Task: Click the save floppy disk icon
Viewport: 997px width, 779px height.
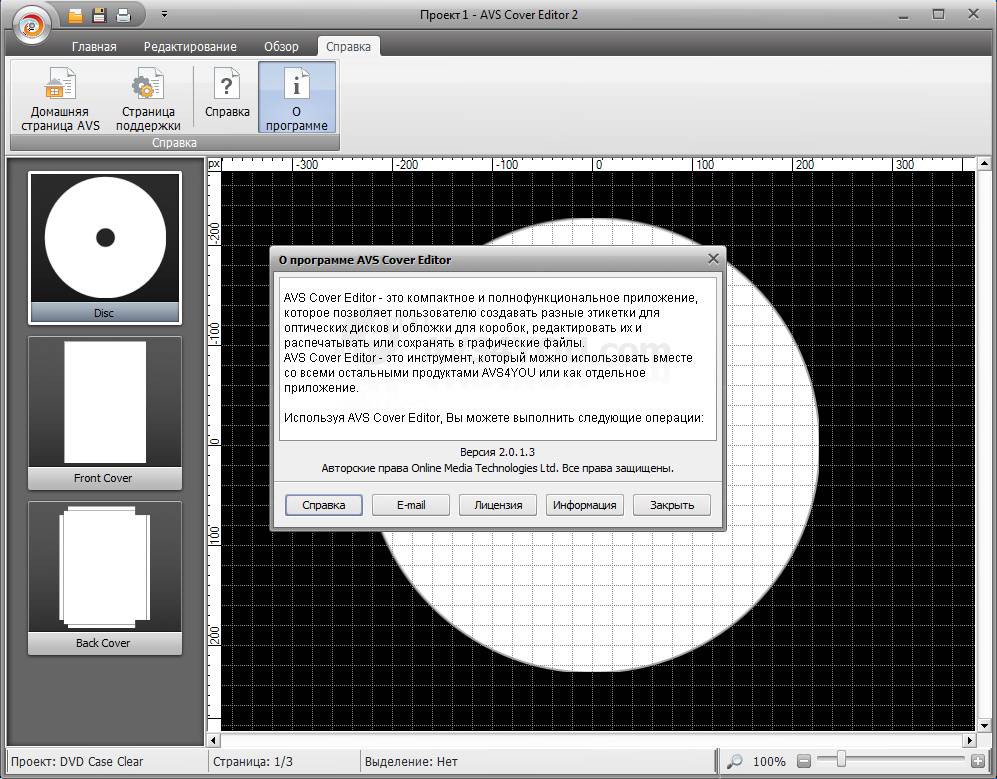Action: pos(99,15)
